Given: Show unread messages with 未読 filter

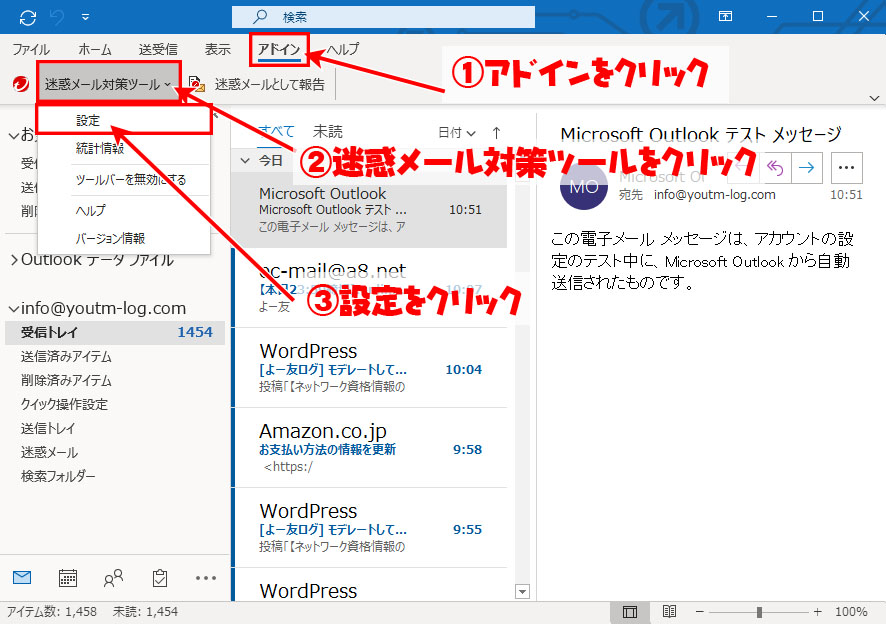Looking at the screenshot, I should (x=328, y=132).
